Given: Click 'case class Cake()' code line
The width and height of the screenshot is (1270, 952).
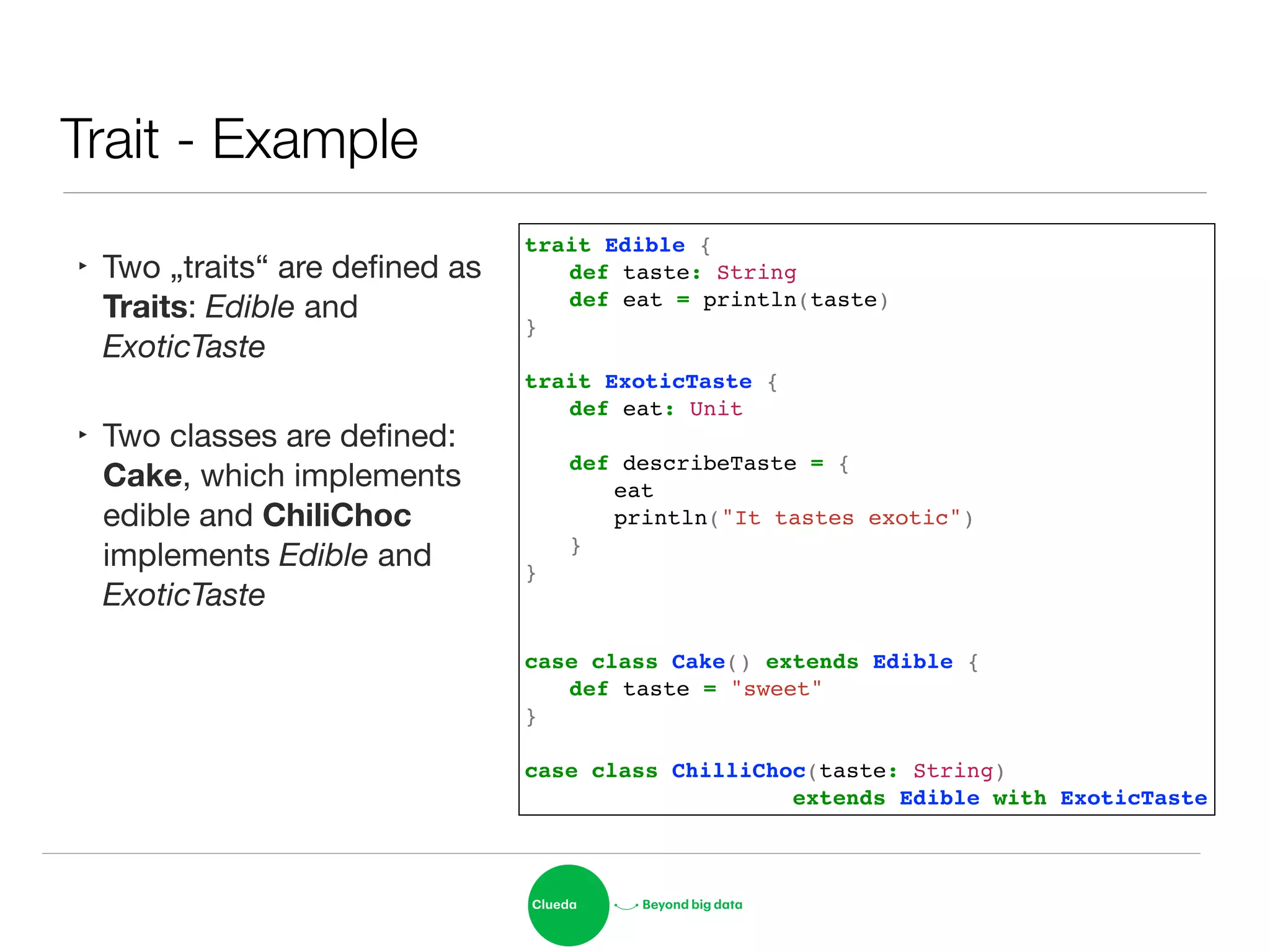Looking at the screenshot, I should pos(637,662).
